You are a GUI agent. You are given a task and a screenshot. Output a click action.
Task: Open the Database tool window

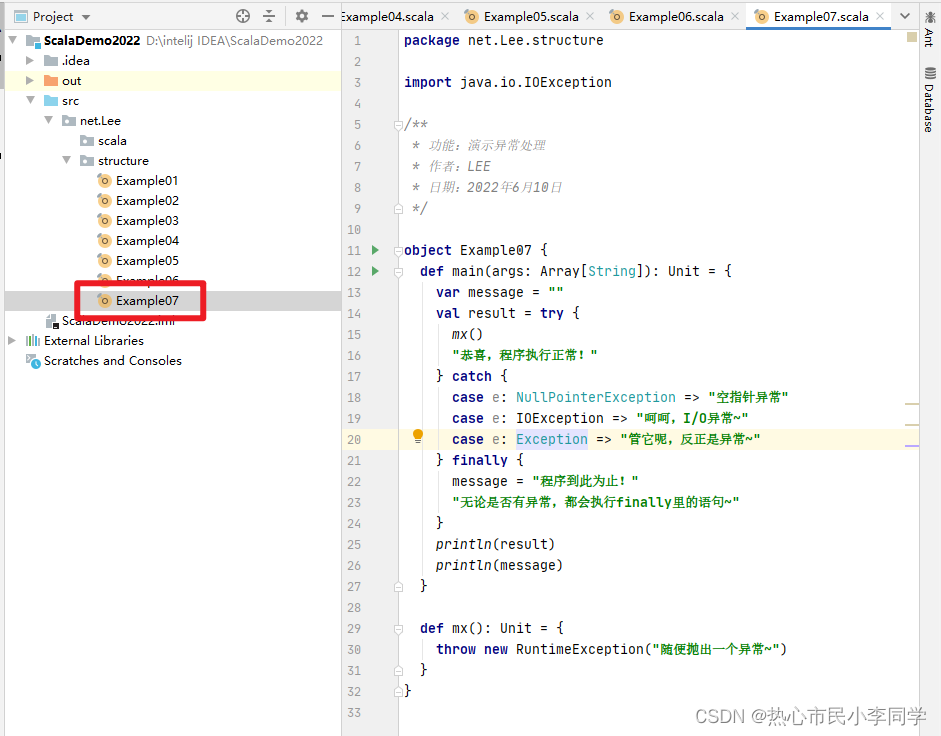tap(929, 100)
